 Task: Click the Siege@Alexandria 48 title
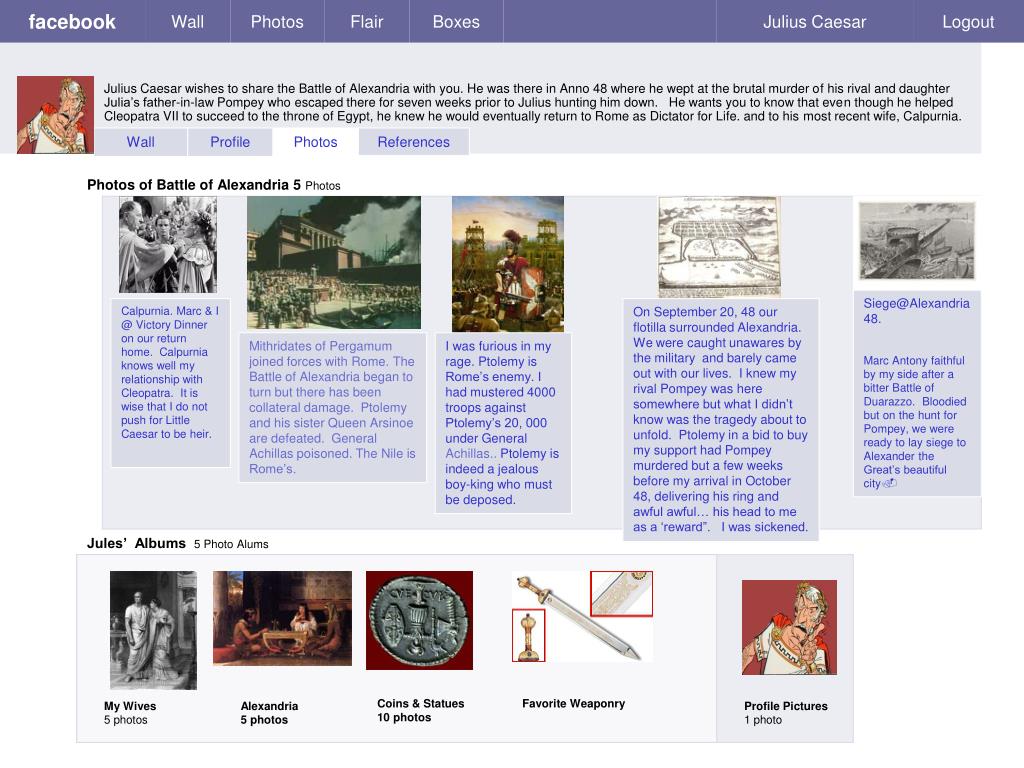pyautogui.click(x=916, y=311)
